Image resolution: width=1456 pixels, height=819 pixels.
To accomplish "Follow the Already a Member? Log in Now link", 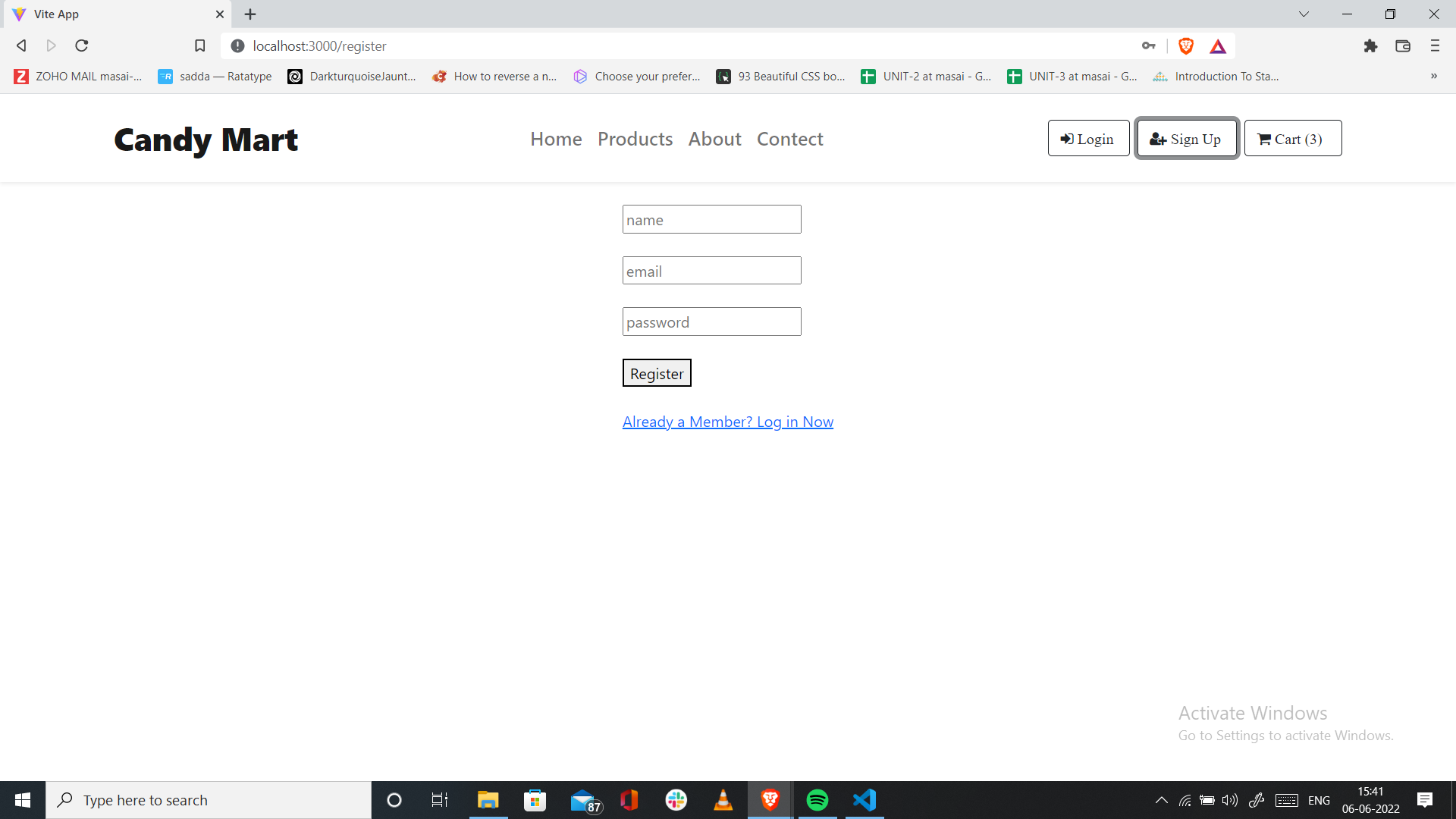I will tap(727, 422).
